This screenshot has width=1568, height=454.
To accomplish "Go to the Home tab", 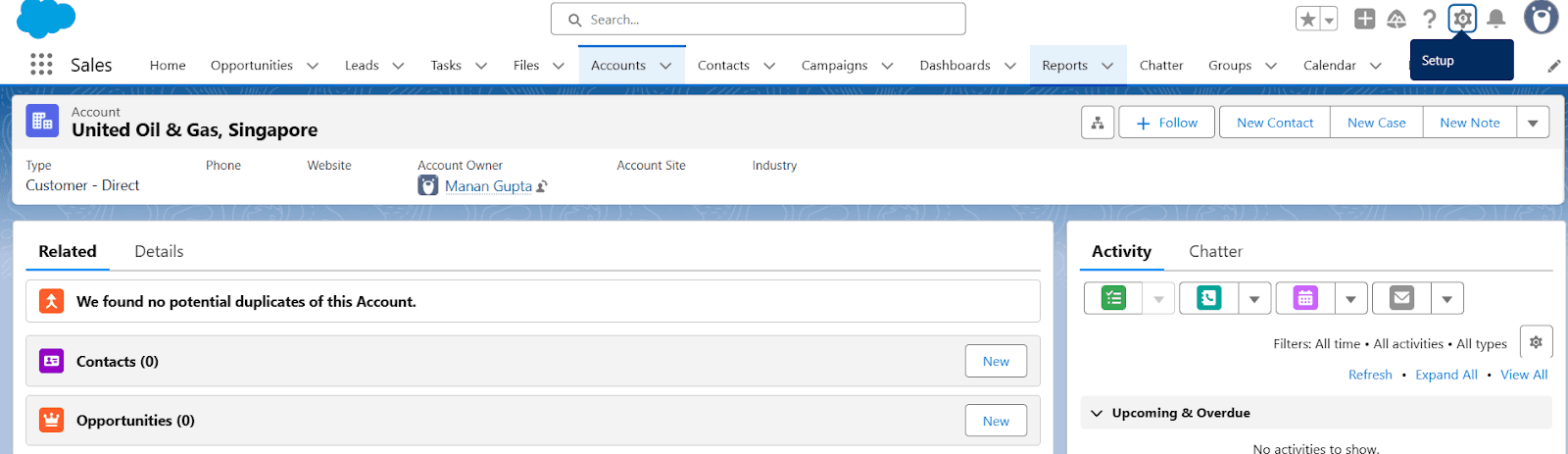I will [x=168, y=66].
